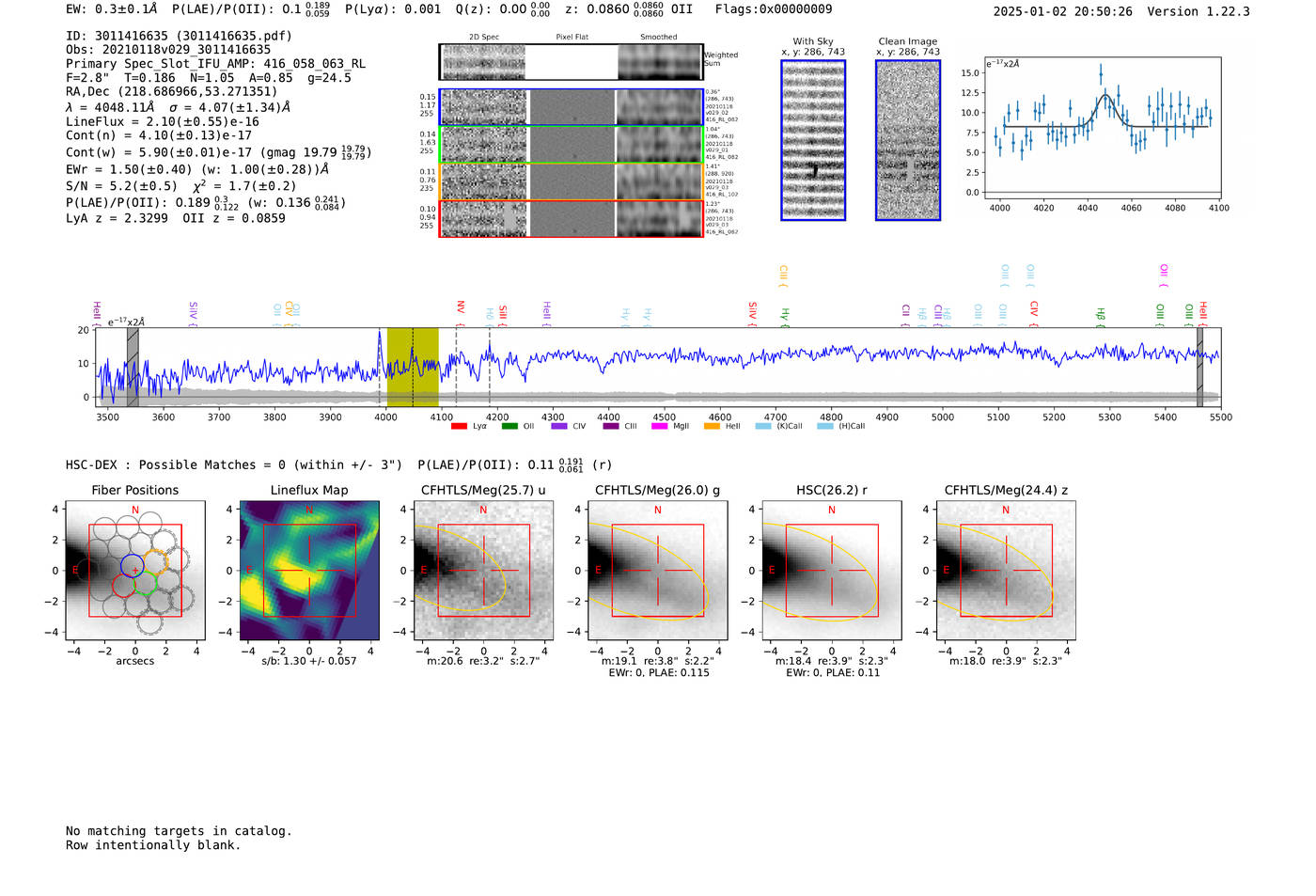This screenshot has width=1316, height=896.
Task: Click the Gaussian emission line fit plot
Action: pos(1103,128)
